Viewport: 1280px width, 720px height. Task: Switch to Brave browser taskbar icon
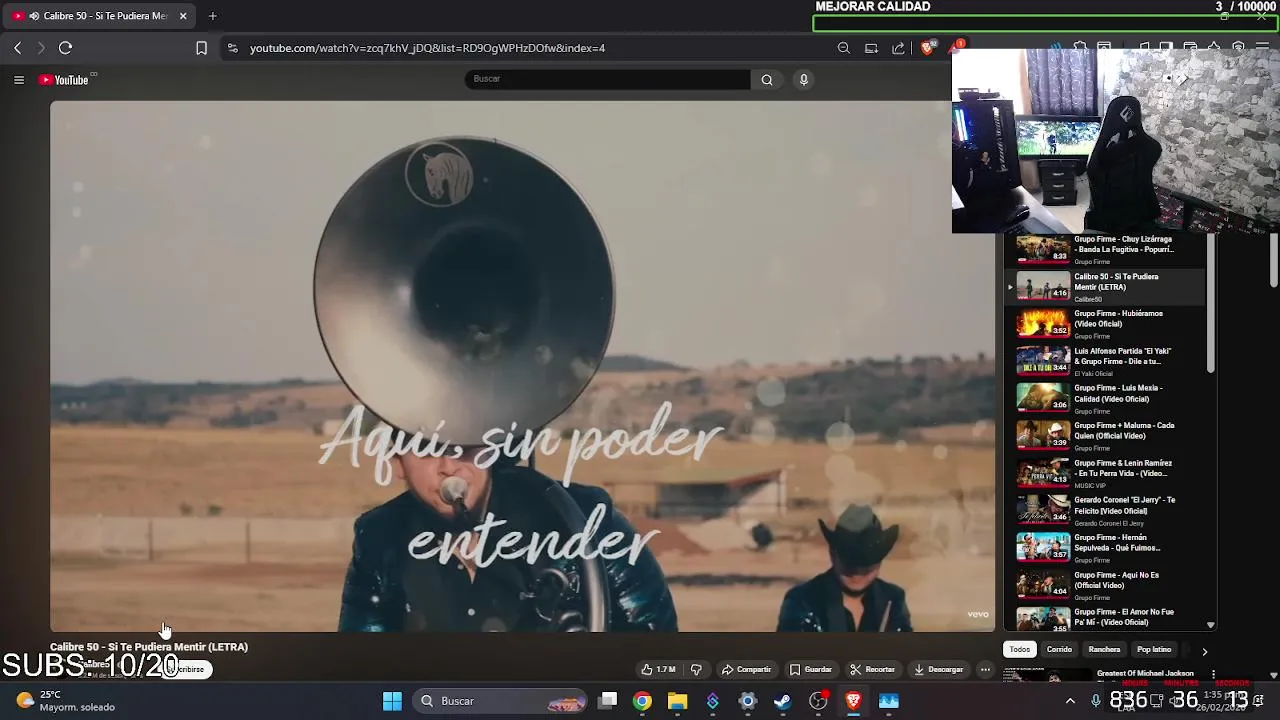click(x=853, y=701)
